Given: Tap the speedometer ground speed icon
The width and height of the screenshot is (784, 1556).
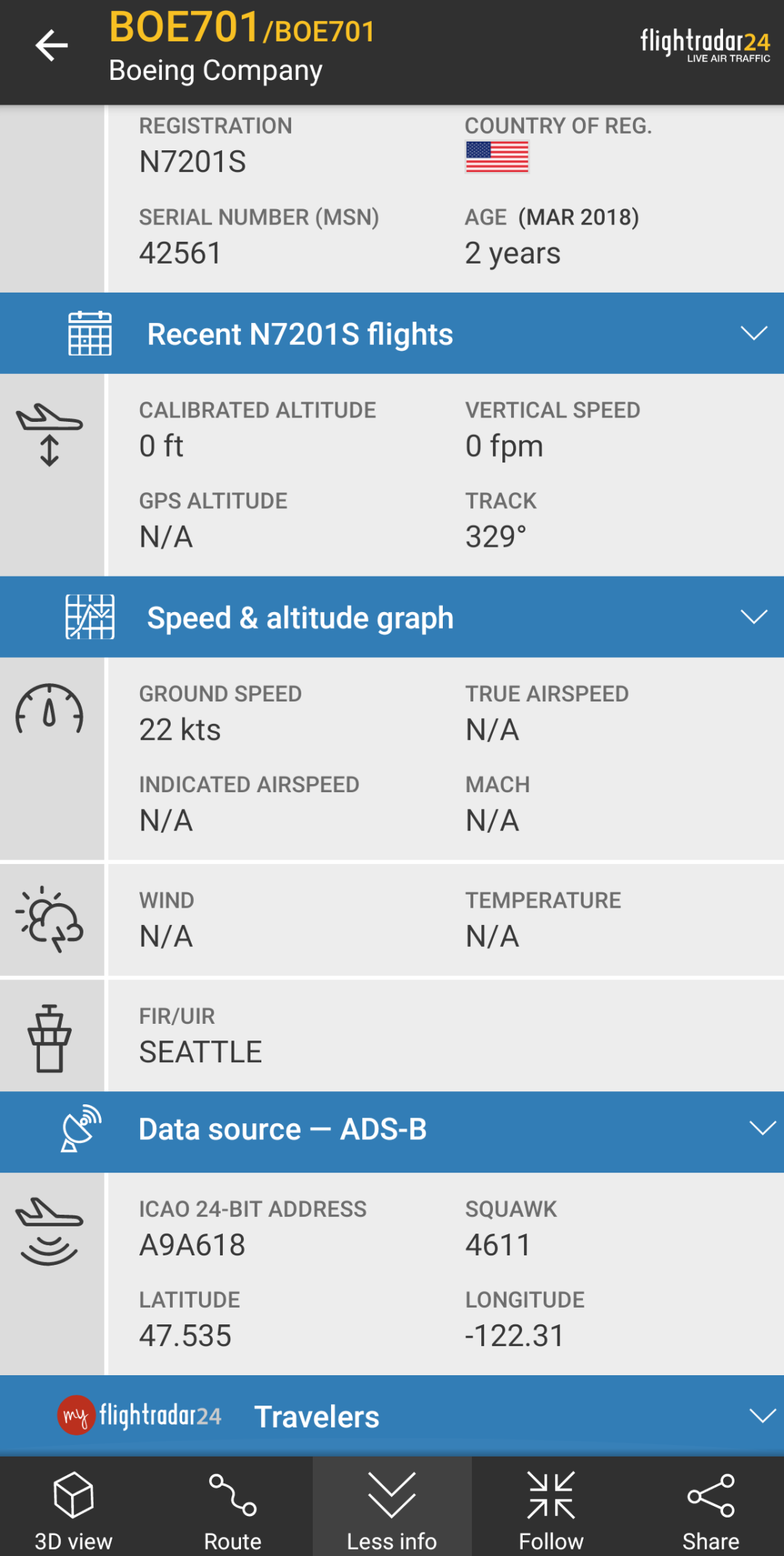Looking at the screenshot, I should point(49,709).
